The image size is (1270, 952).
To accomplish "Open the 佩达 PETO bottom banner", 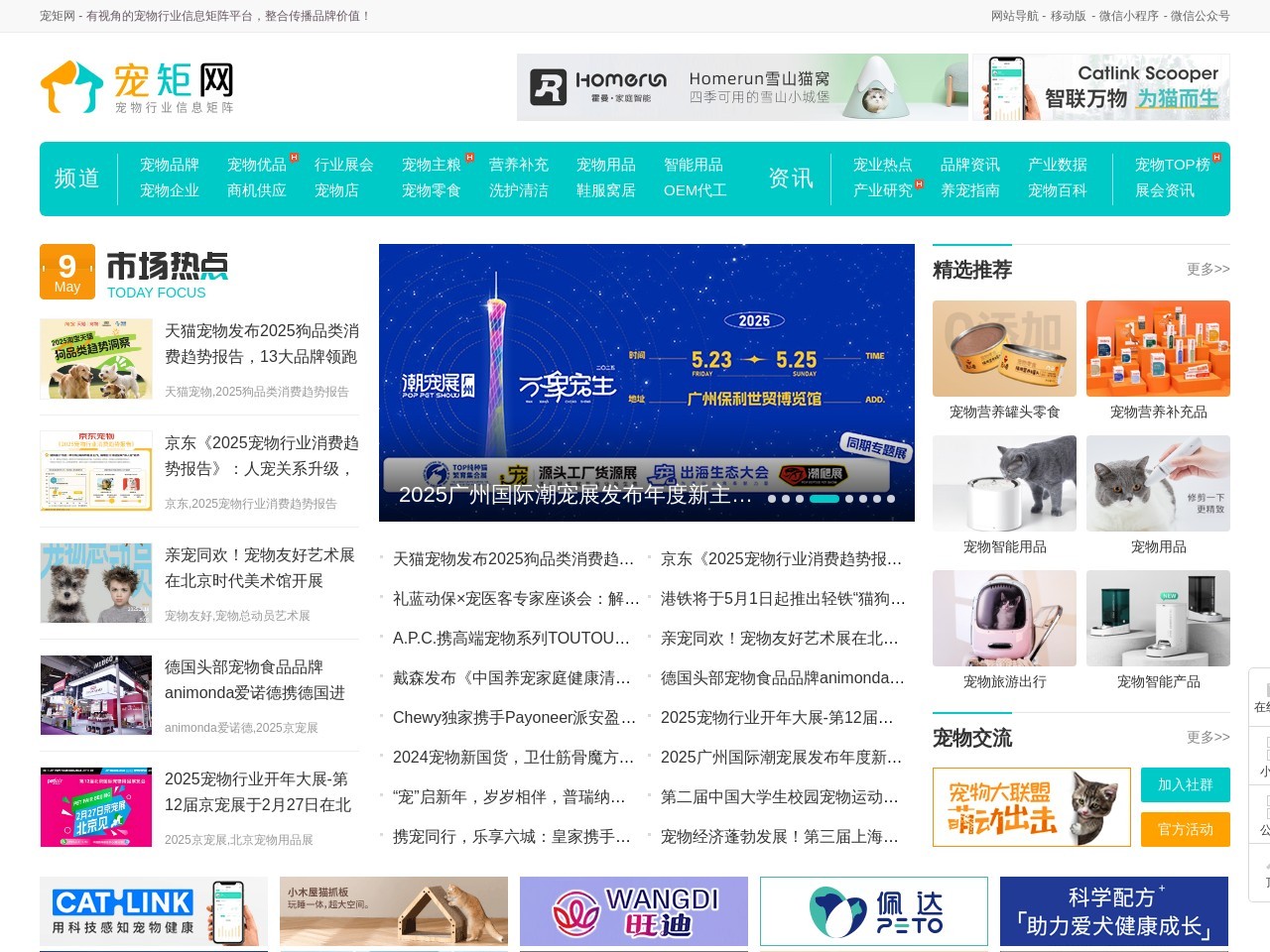I will pos(874,911).
